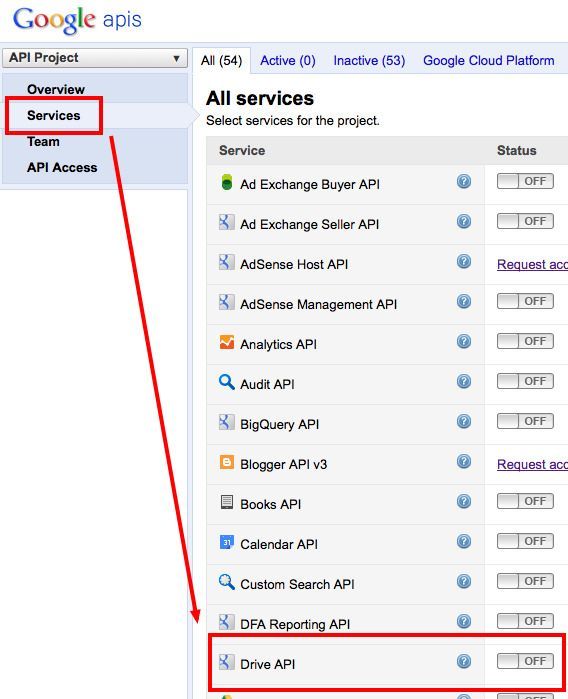
Task: Select Services in sidebar
Action: pyautogui.click(x=54, y=115)
